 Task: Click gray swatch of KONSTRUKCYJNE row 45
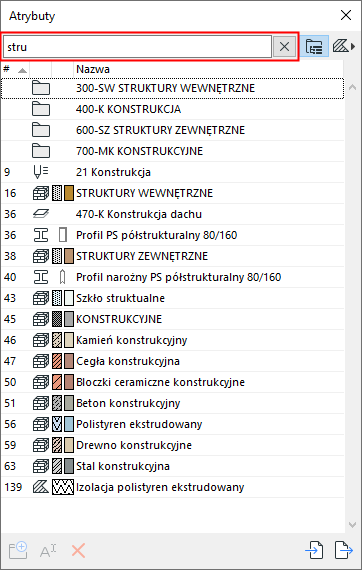coord(69,319)
